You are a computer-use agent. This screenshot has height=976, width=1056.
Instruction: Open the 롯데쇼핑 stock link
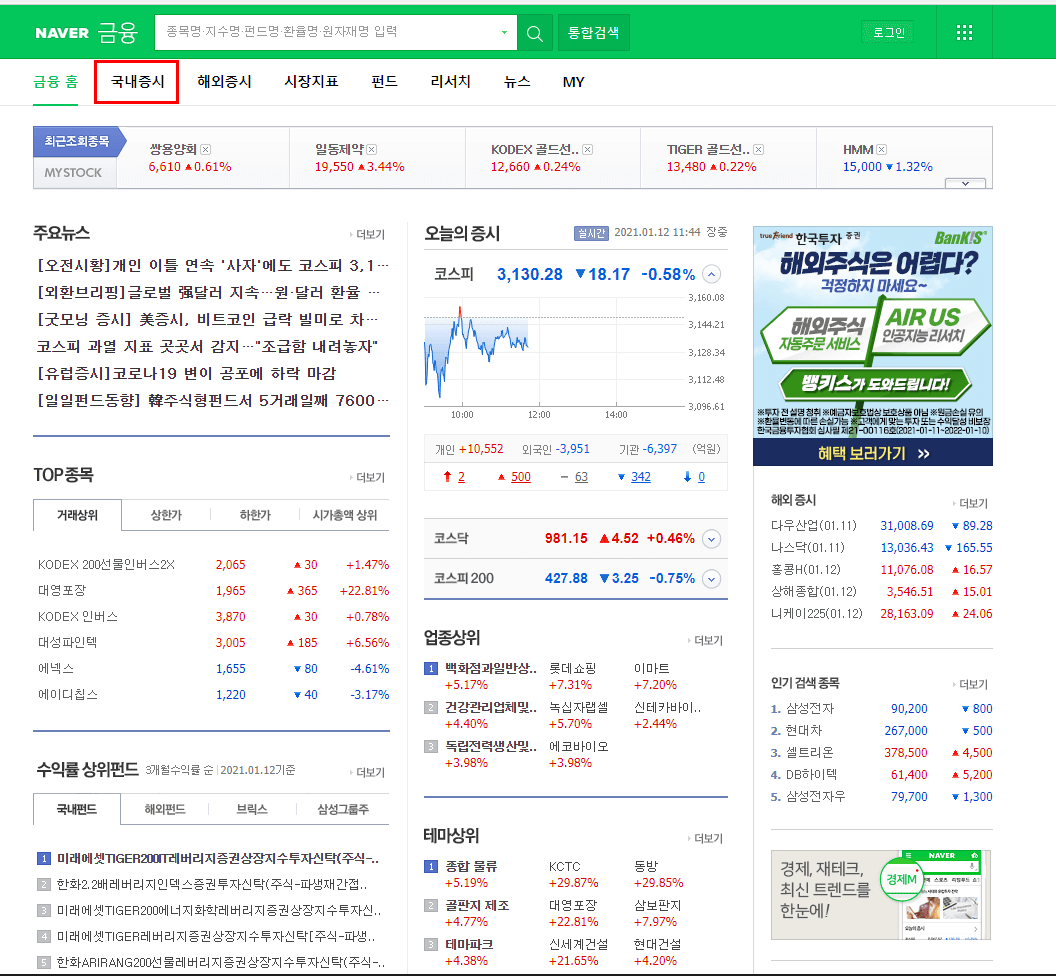click(x=572, y=669)
